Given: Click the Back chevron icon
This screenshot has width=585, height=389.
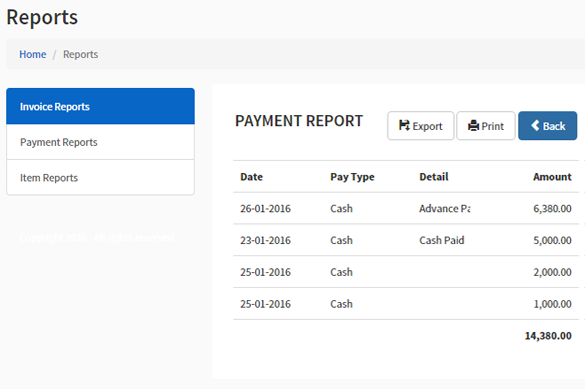Looking at the screenshot, I should (535, 125).
